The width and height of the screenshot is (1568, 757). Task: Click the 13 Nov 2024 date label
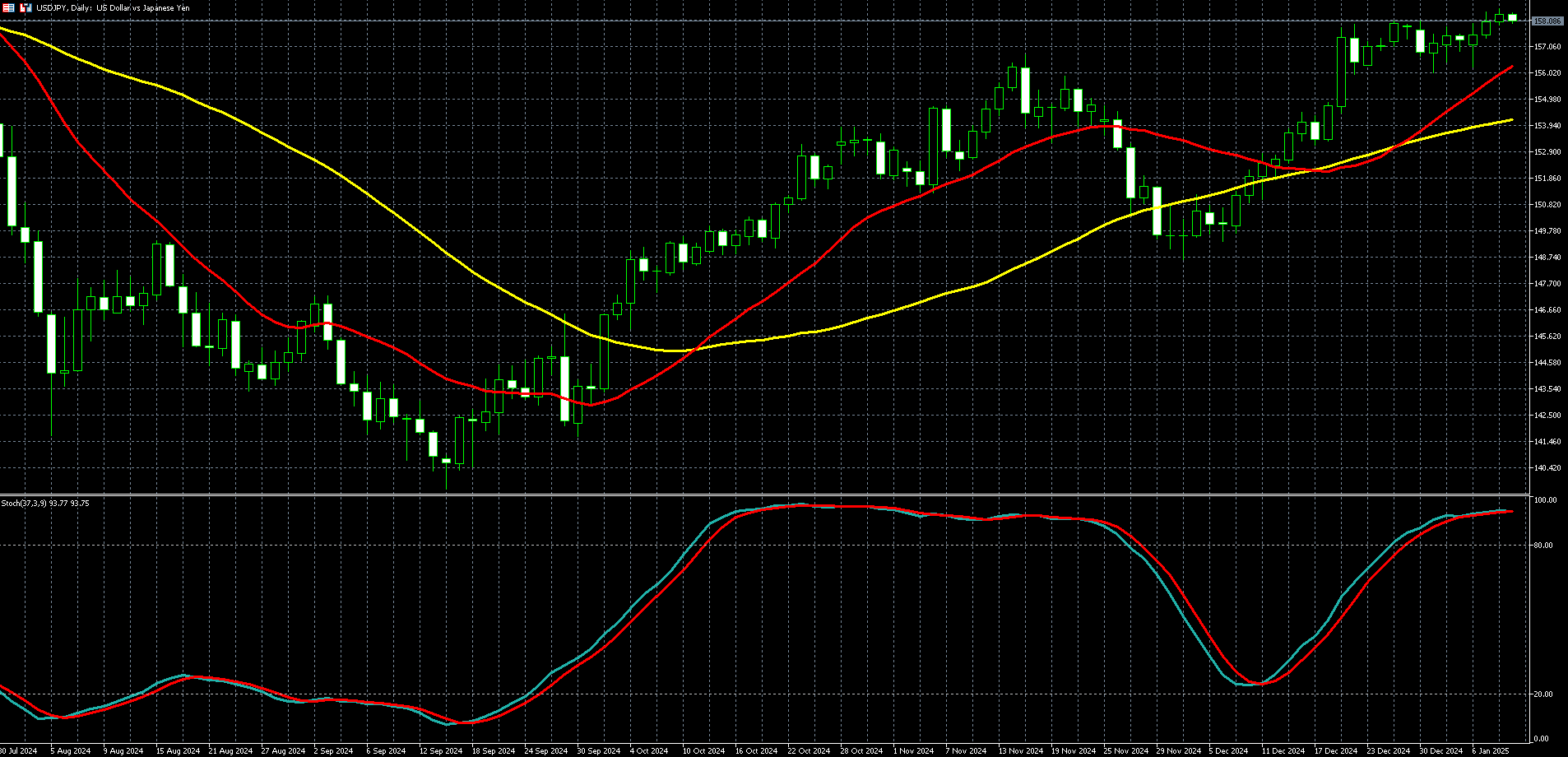[x=1020, y=751]
